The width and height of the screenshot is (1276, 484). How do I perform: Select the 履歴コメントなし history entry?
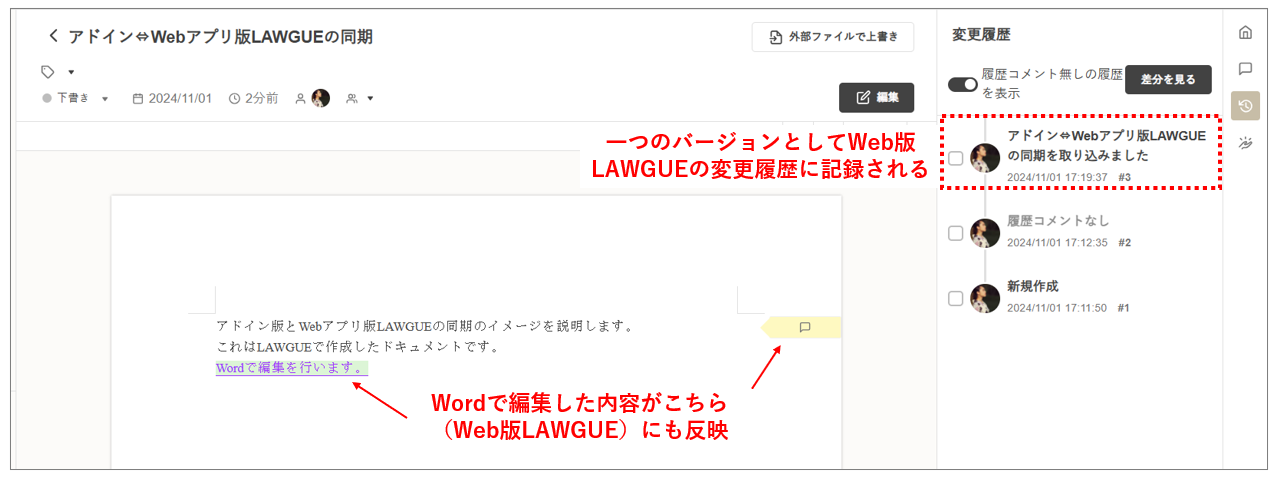point(1058,221)
